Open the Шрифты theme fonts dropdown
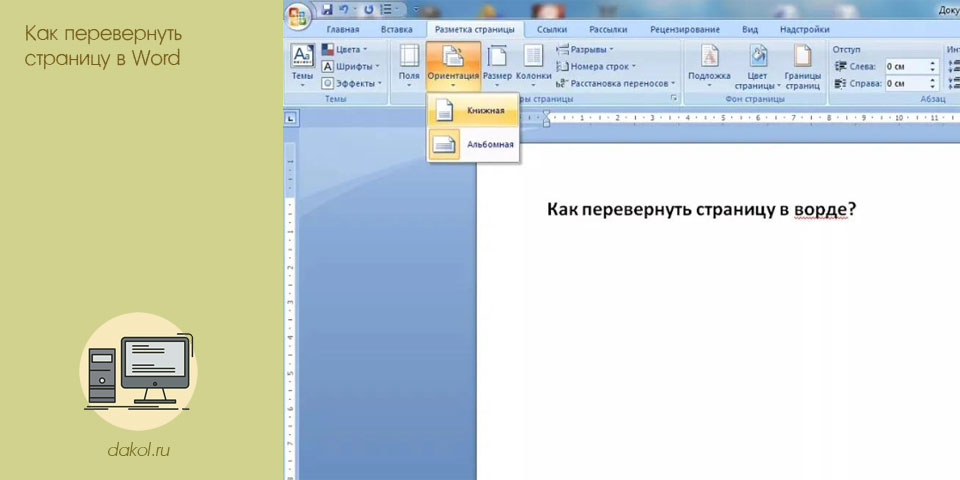Image resolution: width=960 pixels, height=480 pixels. coord(351,66)
